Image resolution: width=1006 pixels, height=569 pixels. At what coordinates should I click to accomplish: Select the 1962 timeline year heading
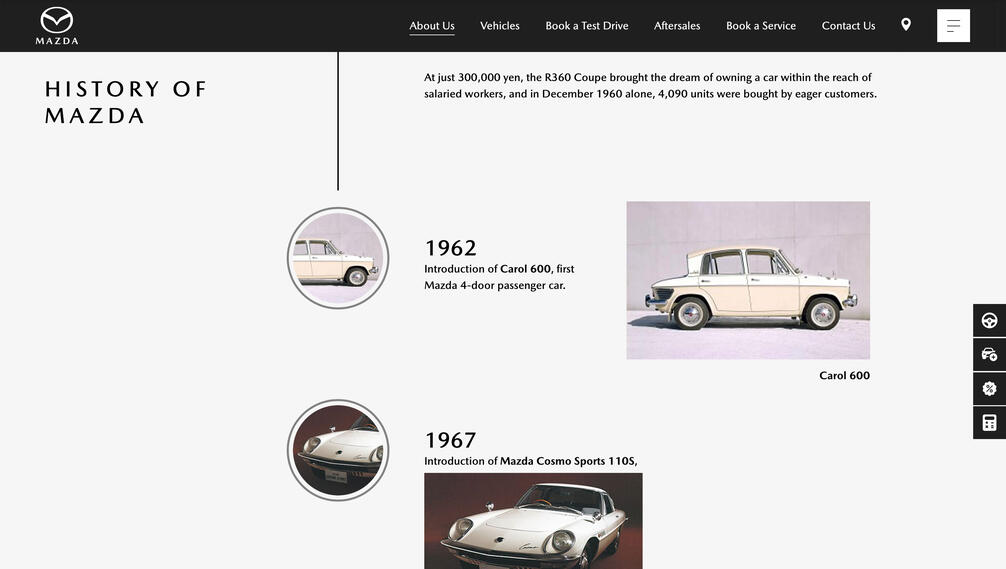[450, 248]
